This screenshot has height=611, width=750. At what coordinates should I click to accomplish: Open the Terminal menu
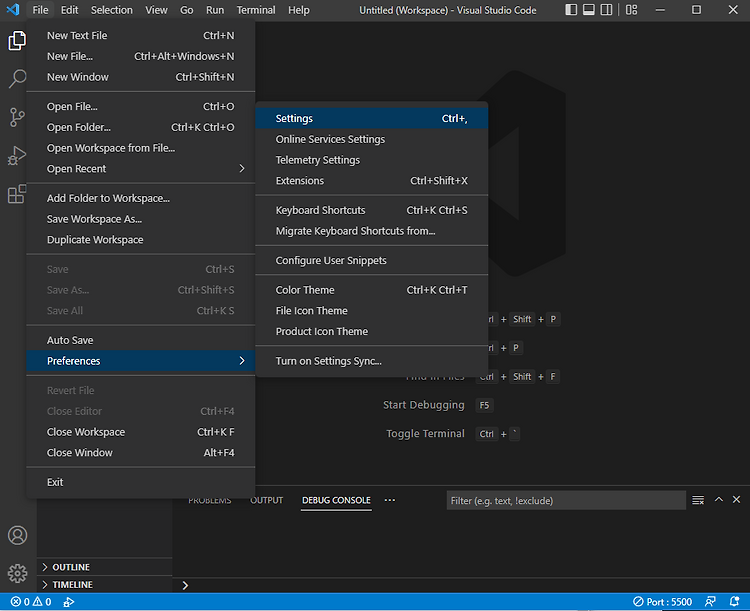256,10
